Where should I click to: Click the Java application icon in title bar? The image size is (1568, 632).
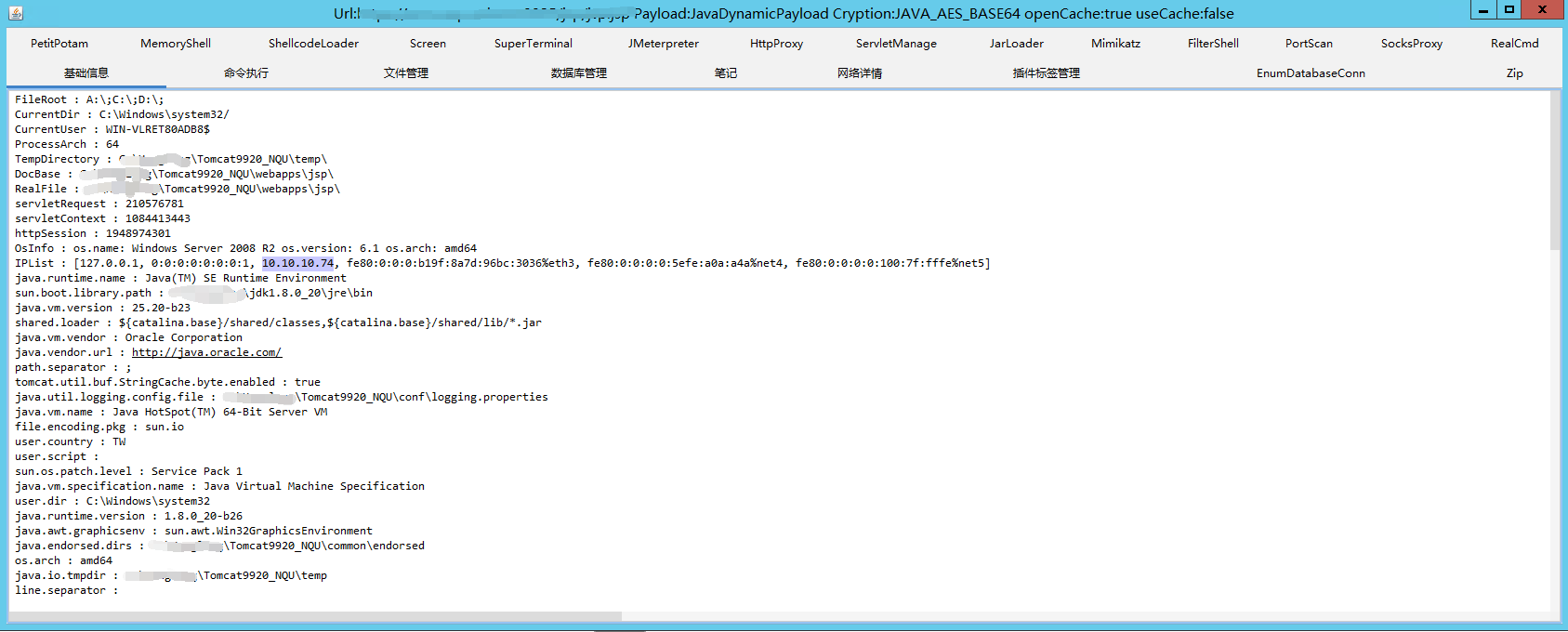(x=16, y=13)
